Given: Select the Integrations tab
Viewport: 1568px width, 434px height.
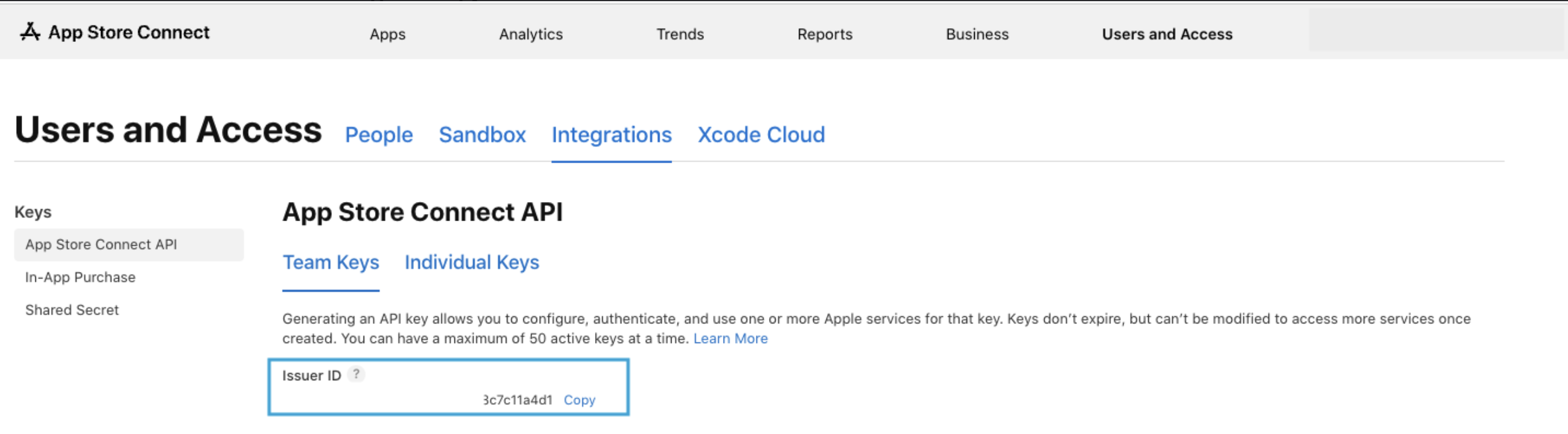Looking at the screenshot, I should pos(611,135).
